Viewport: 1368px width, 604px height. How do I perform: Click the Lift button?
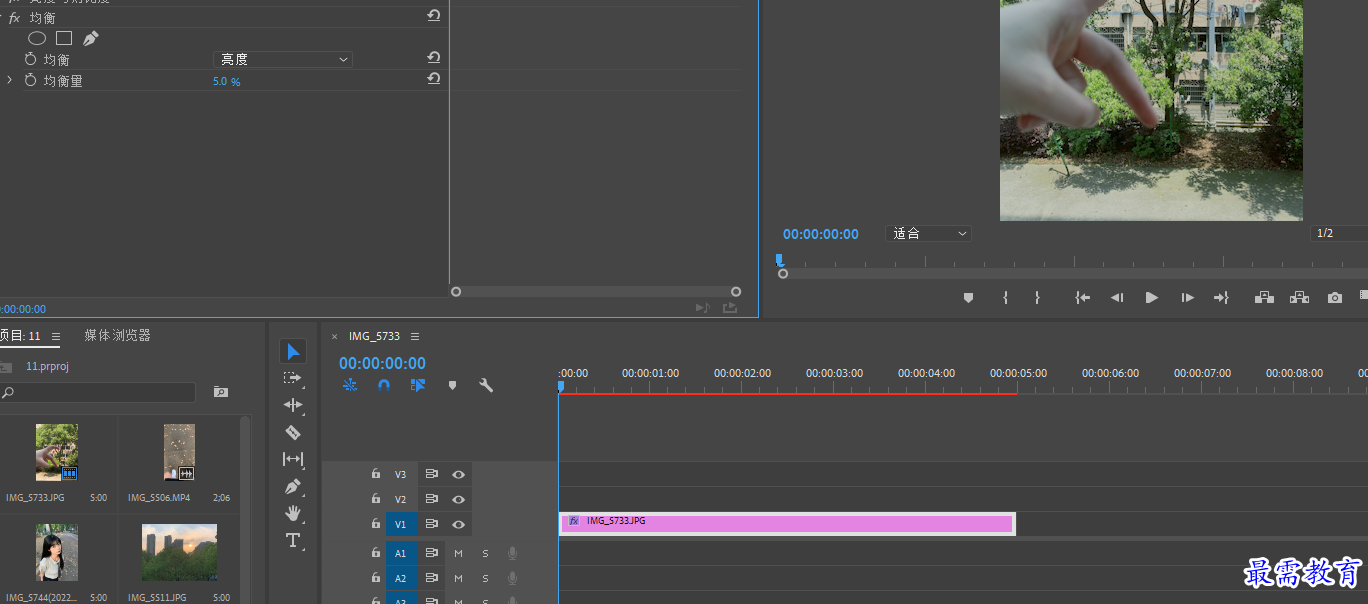click(x=1264, y=297)
